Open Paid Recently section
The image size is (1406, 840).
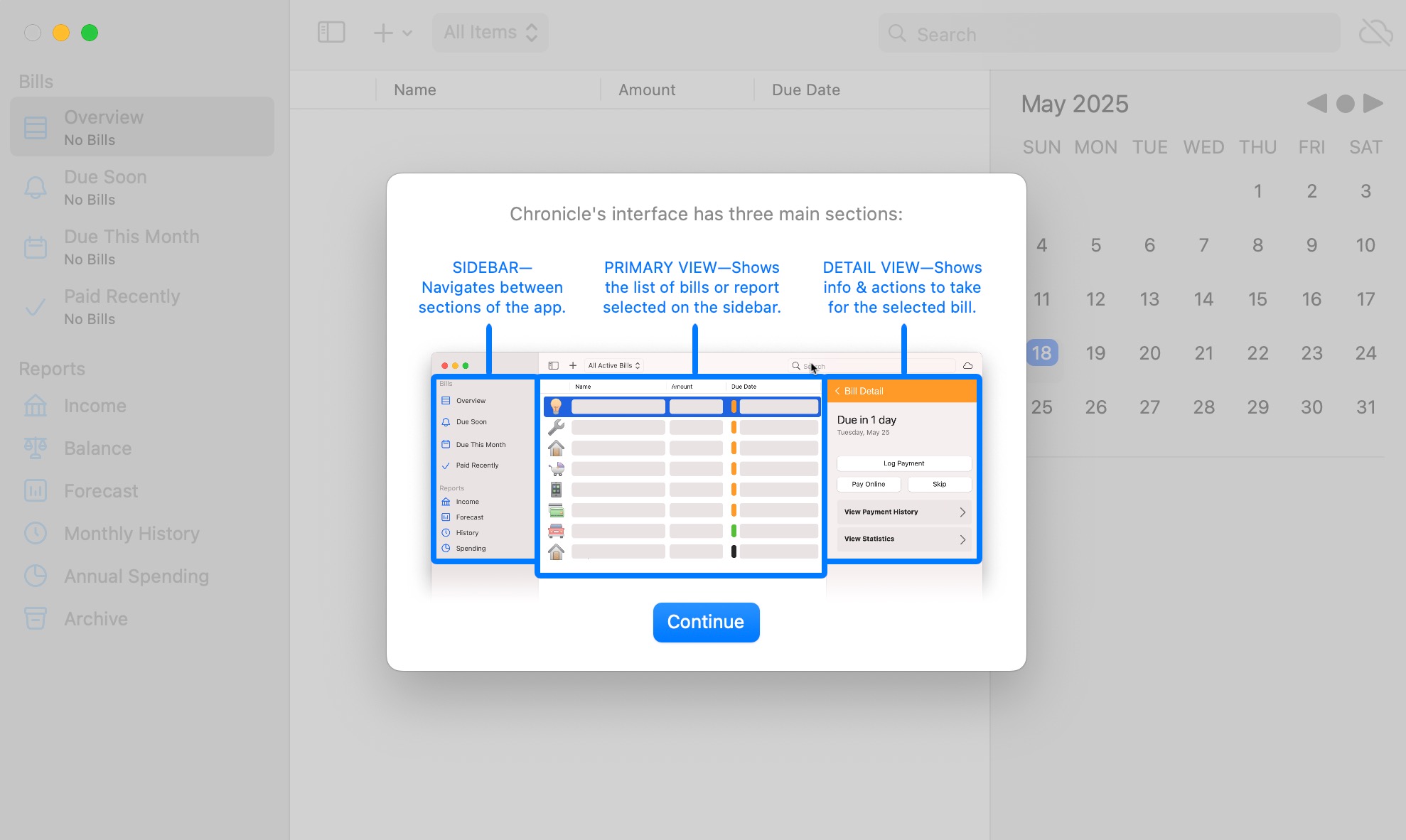tap(142, 306)
